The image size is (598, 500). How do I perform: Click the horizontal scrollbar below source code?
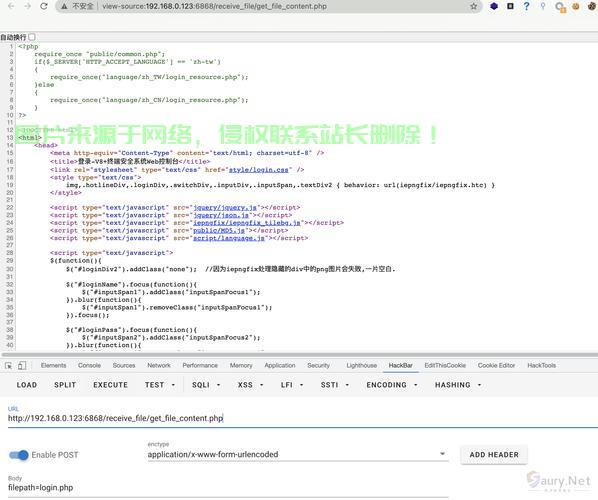(299, 354)
